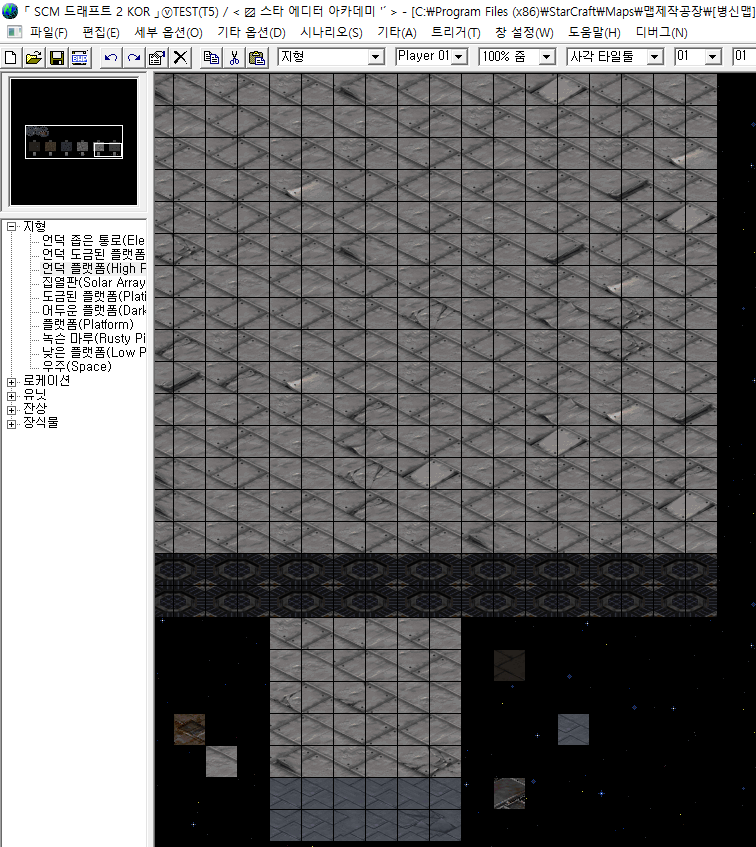Click the Undo arrow icon
Viewport: 756px width, 847px height.
point(111,57)
